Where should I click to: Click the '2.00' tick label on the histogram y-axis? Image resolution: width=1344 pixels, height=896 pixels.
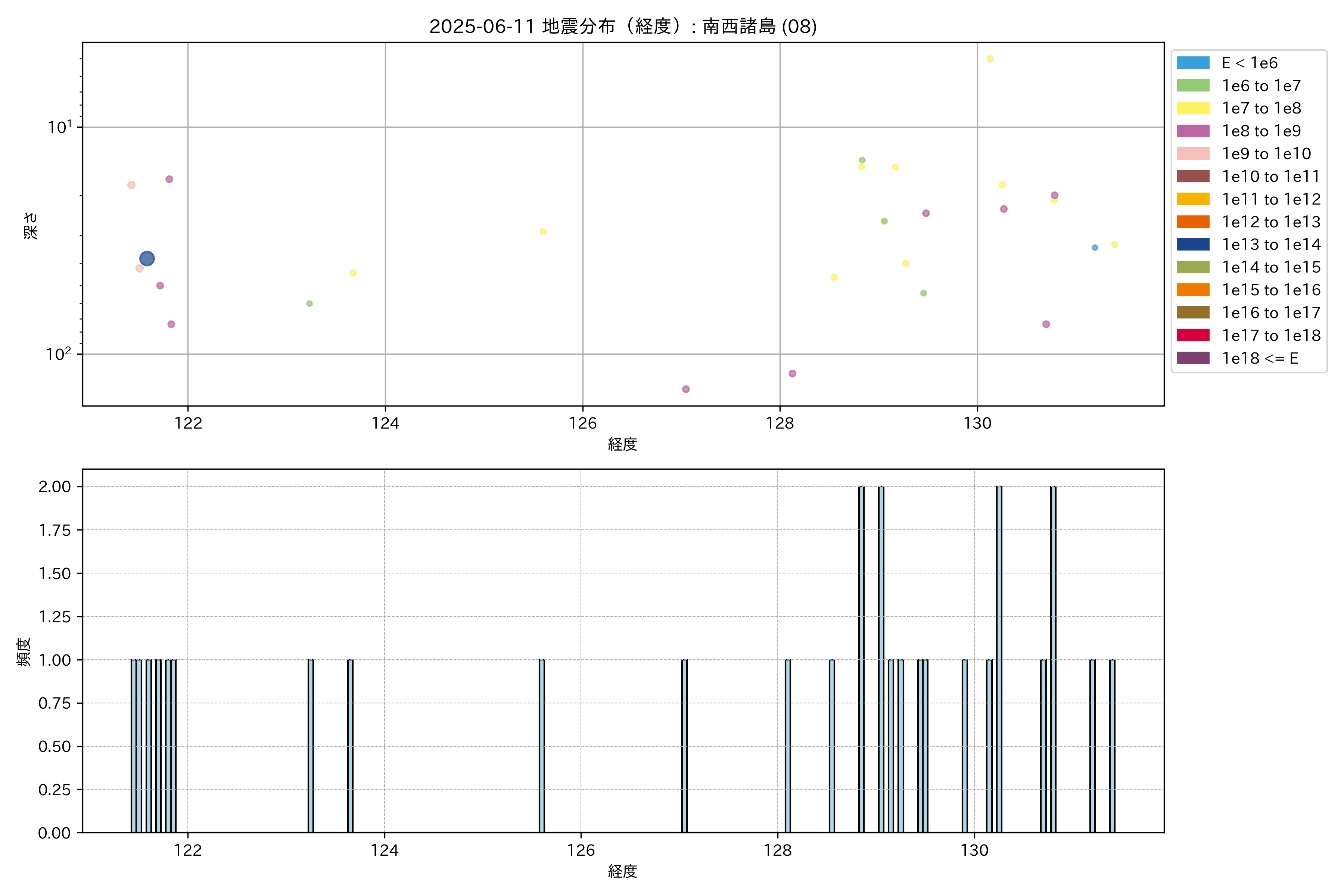click(x=54, y=487)
